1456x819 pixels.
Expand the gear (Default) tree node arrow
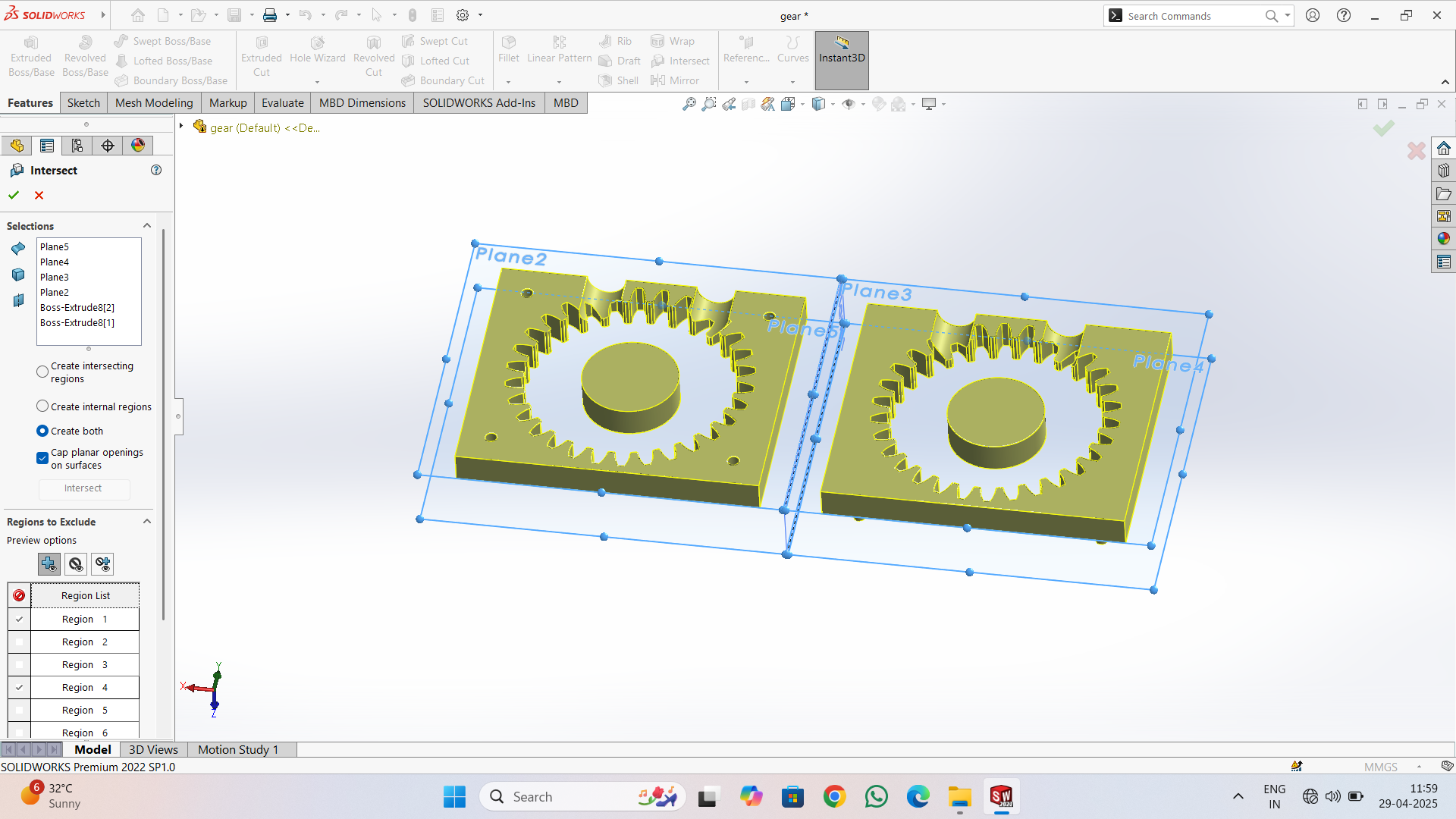(x=181, y=126)
